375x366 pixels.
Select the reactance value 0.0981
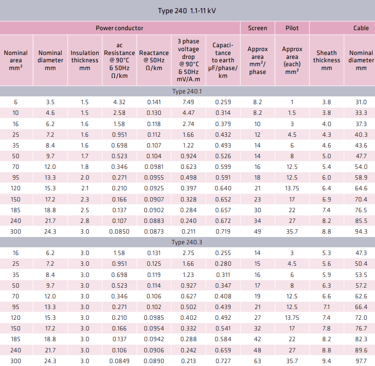(x=154, y=167)
